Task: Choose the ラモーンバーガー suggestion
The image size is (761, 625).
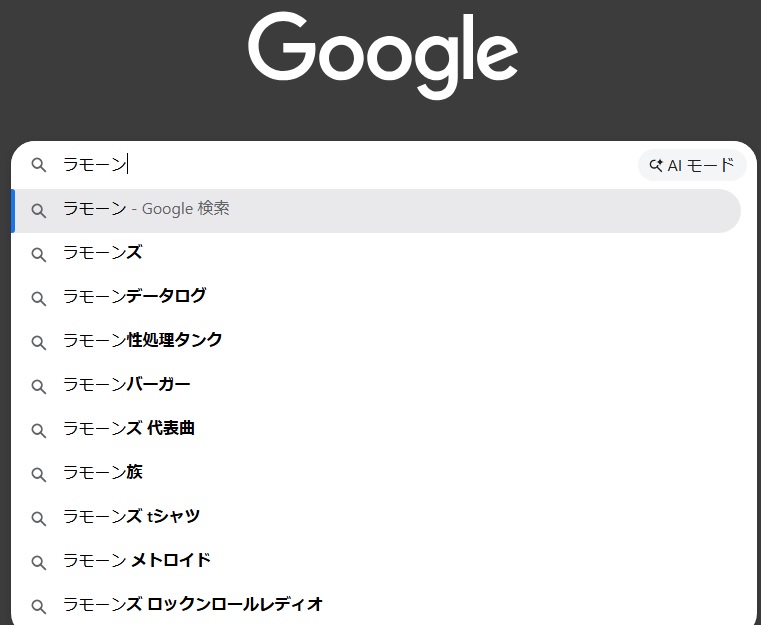Action: point(126,386)
